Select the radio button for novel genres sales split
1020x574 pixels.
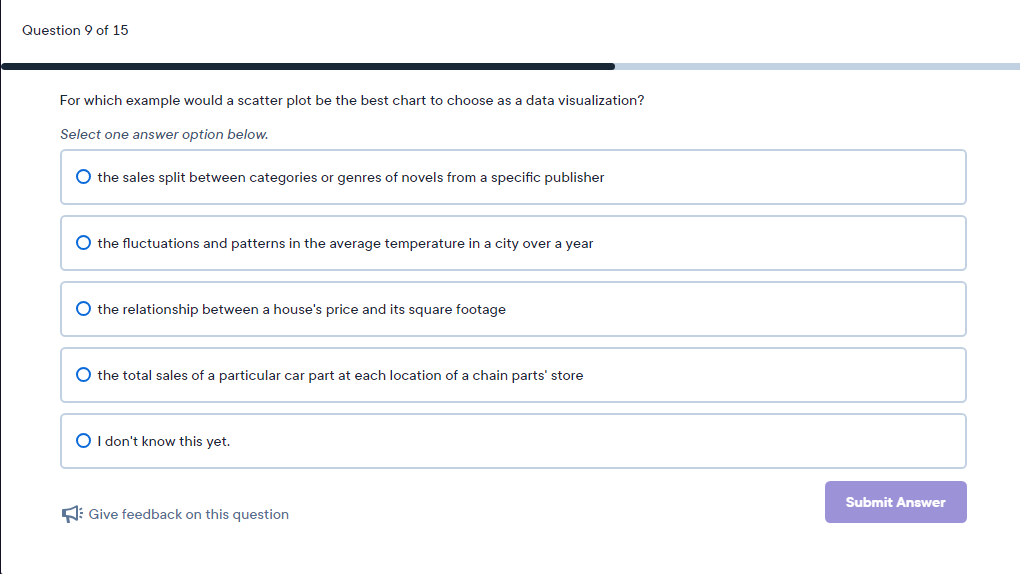pyautogui.click(x=84, y=177)
